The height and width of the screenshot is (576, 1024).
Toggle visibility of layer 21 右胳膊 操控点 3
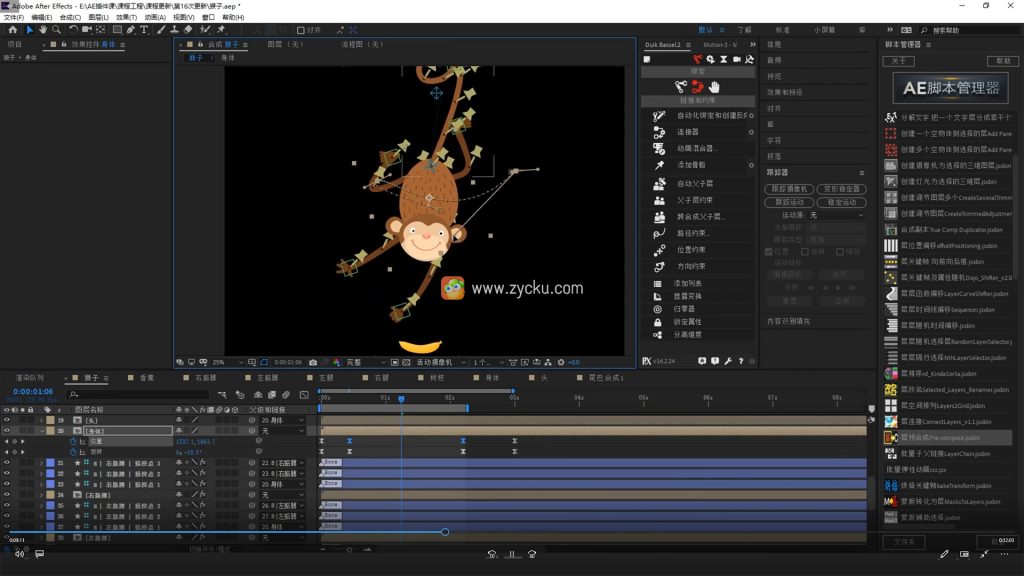[7, 463]
